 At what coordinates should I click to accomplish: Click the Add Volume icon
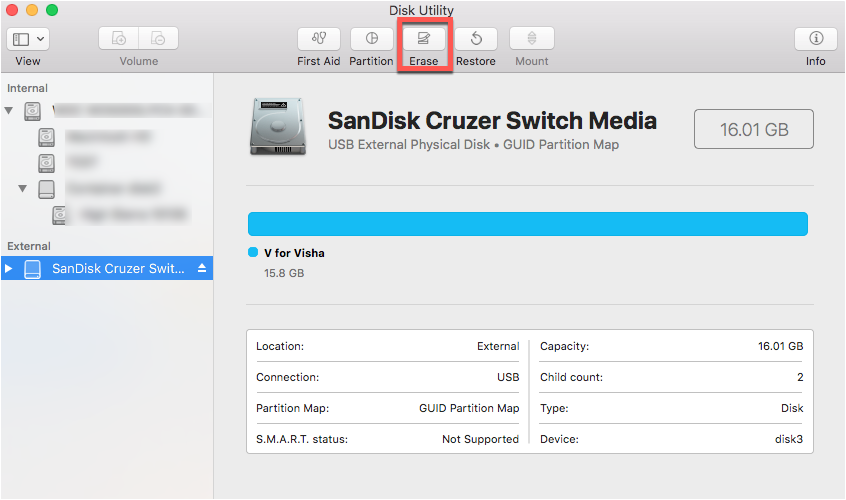119,38
